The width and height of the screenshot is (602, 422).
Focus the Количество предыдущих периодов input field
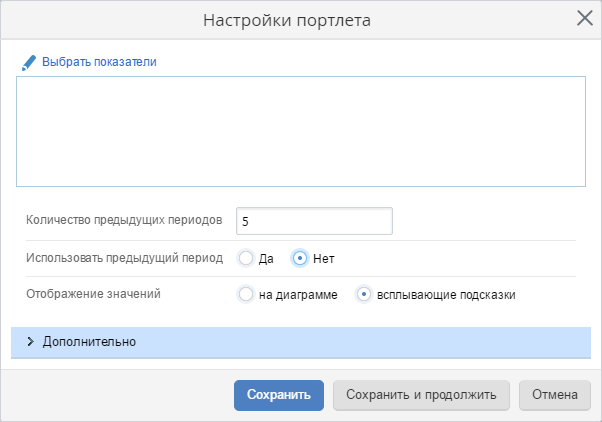point(314,220)
